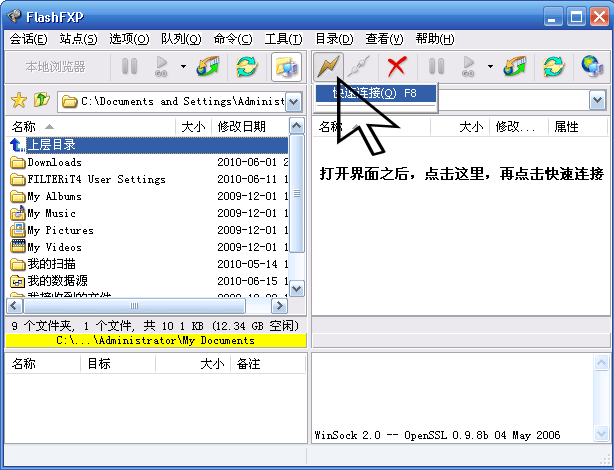Screen dimensions: 614x470
Task: Click the right pane transfer queue icon
Action: tap(515, 66)
